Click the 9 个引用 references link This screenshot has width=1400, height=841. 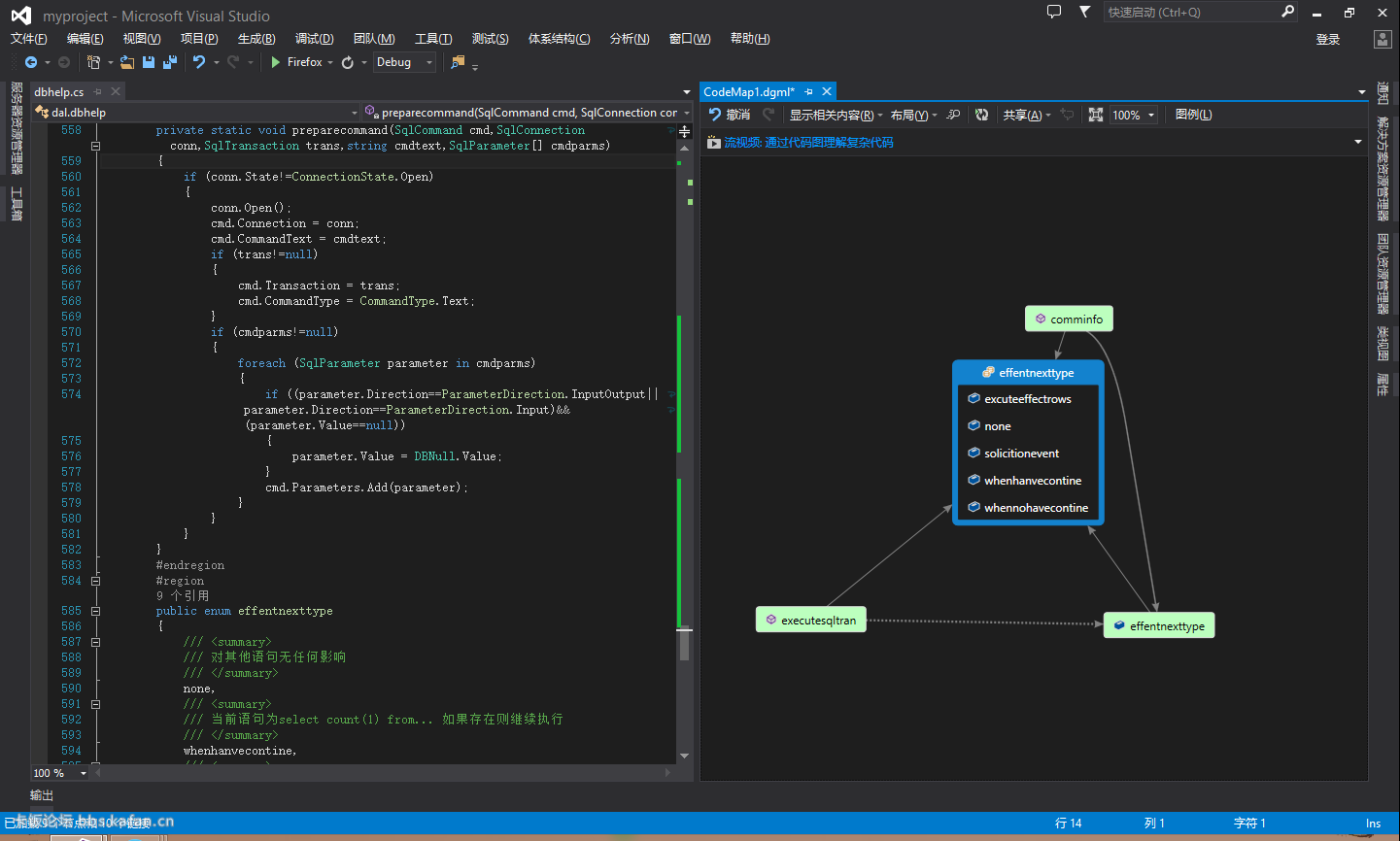(x=183, y=596)
